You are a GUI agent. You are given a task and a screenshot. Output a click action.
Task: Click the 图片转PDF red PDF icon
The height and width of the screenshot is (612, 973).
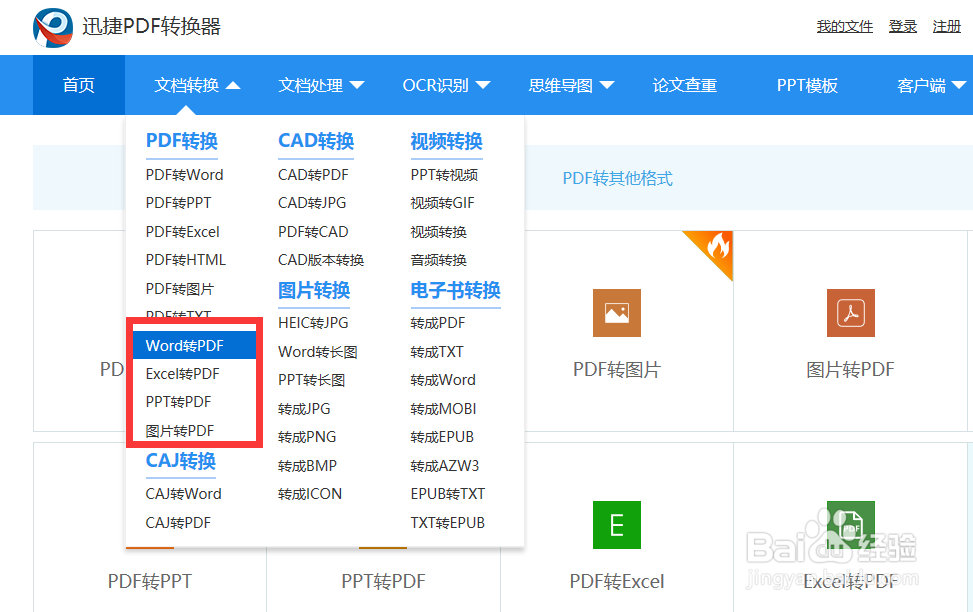pos(850,313)
